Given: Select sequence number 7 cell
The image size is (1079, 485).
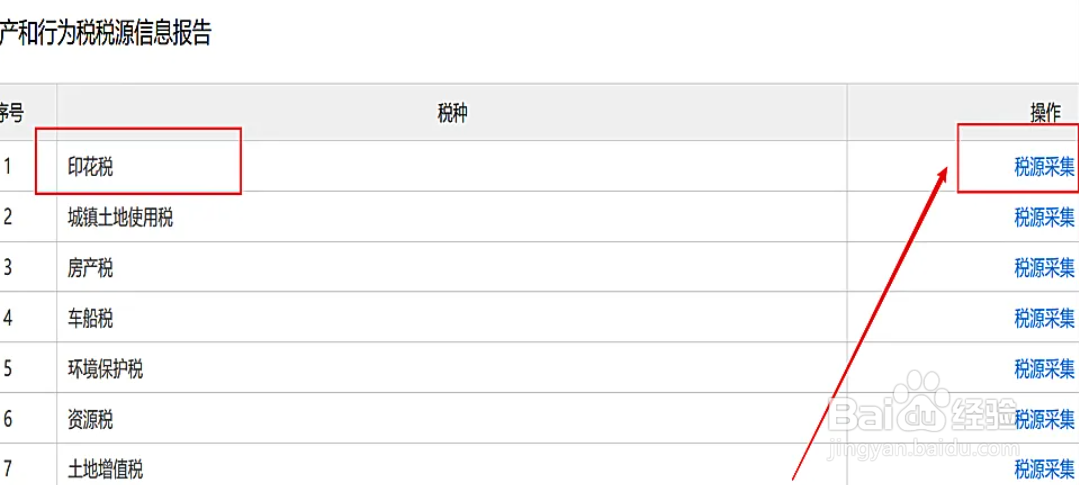Looking at the screenshot, I should click(7, 469).
